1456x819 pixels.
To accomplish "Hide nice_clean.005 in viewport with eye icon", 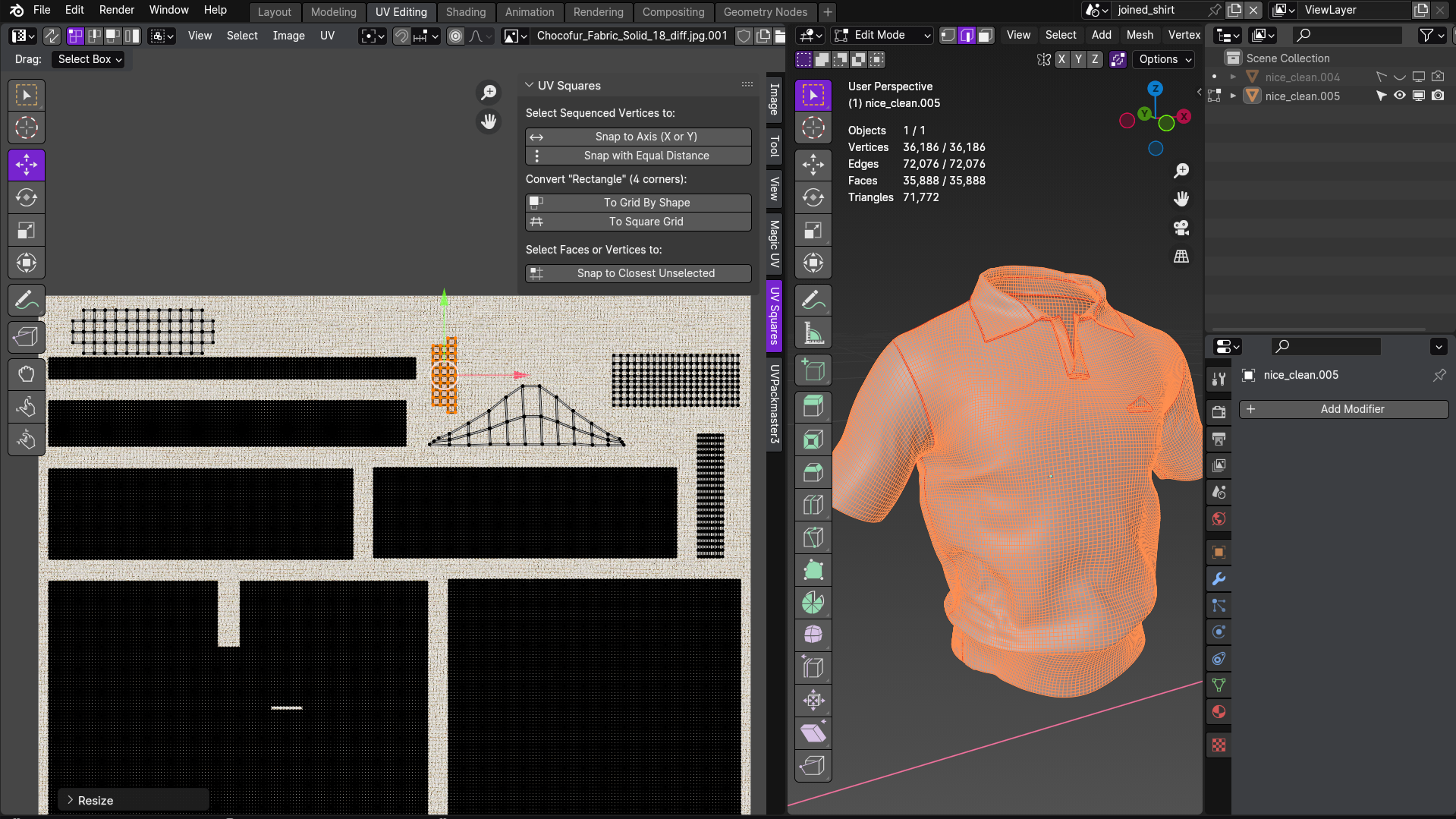I will click(x=1400, y=96).
